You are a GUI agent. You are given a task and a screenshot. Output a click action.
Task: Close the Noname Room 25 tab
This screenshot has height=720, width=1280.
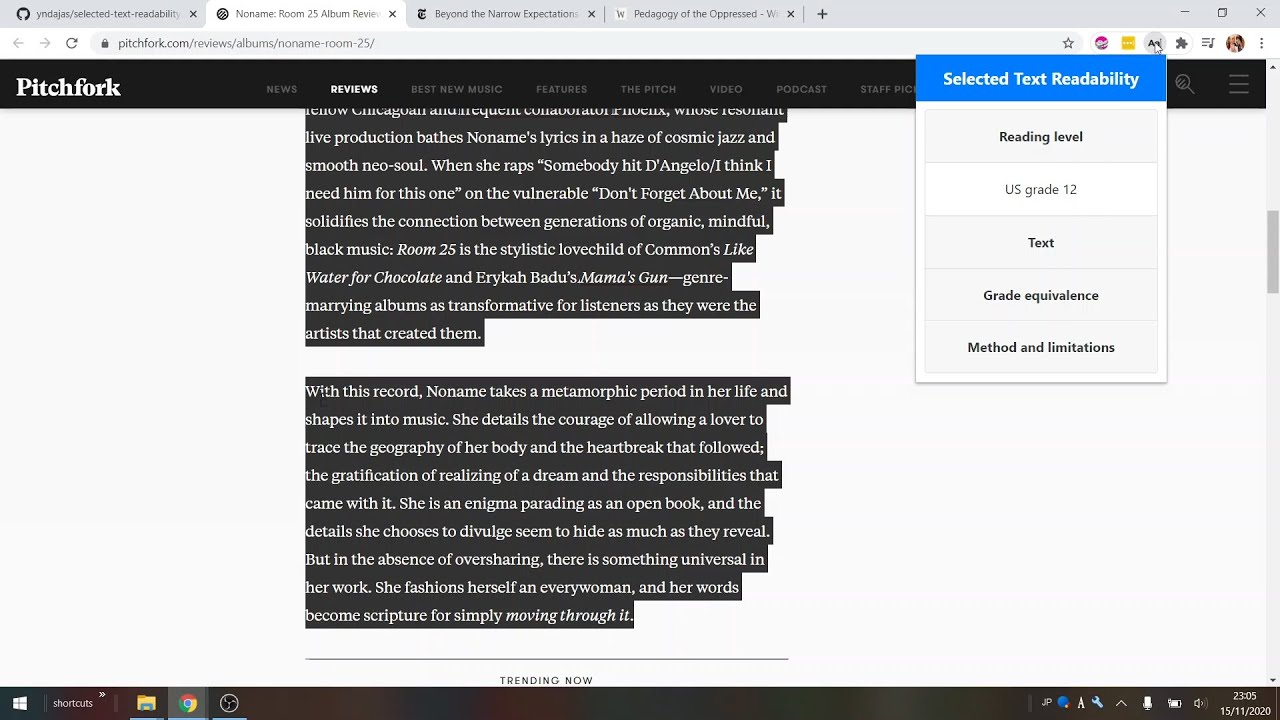pos(392,14)
